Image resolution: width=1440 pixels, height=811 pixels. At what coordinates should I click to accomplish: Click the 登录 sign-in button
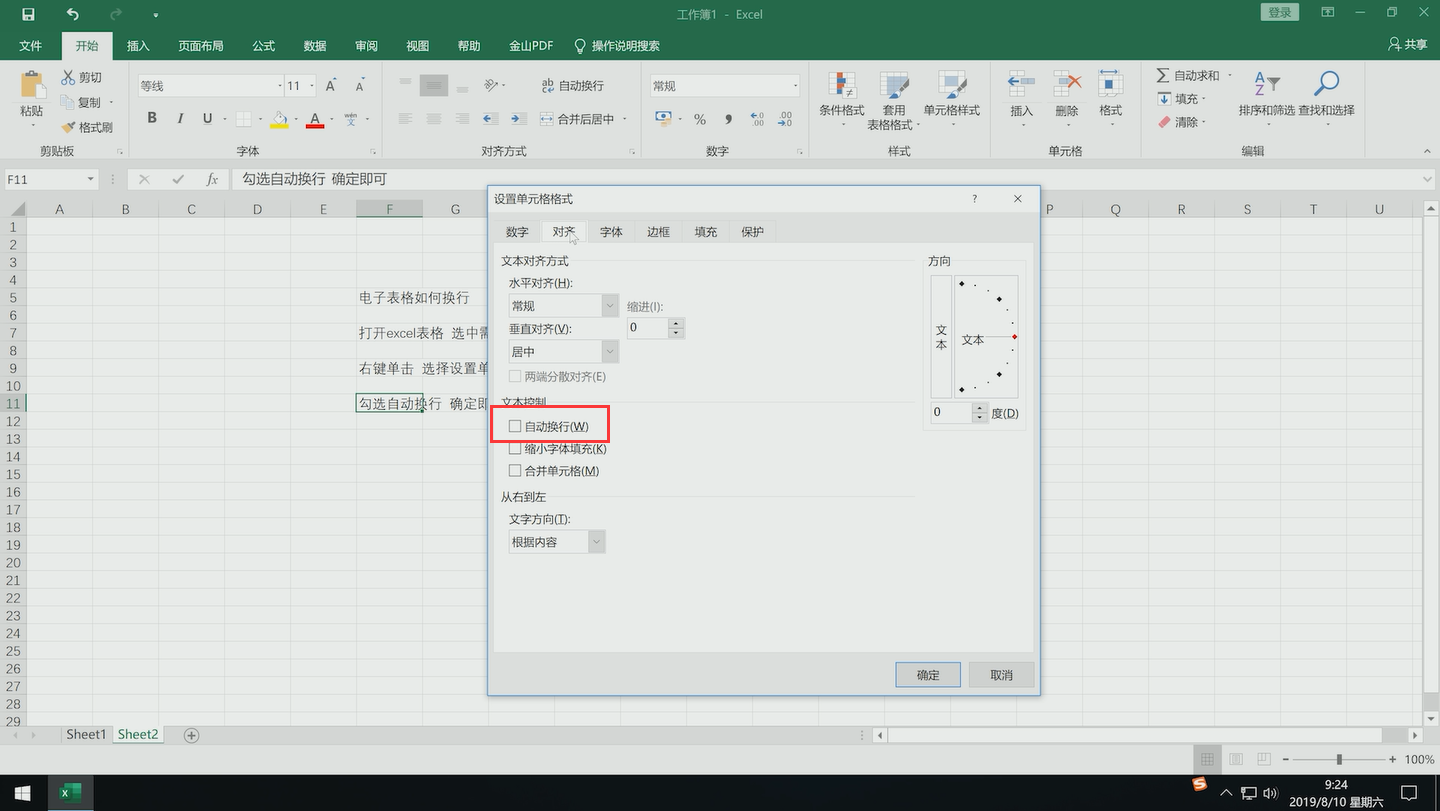[x=1280, y=13]
